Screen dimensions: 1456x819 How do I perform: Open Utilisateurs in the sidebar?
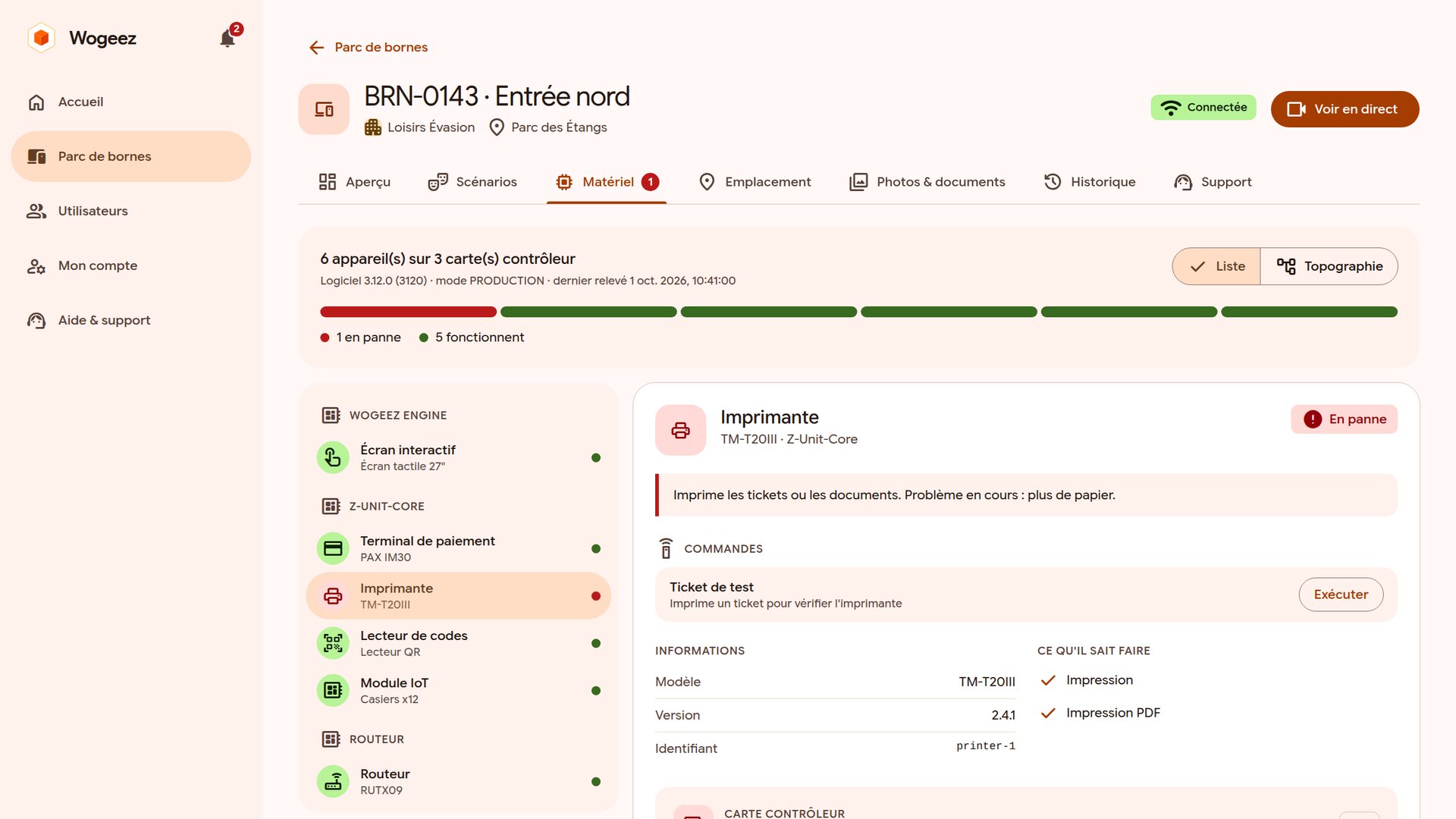tap(130, 211)
